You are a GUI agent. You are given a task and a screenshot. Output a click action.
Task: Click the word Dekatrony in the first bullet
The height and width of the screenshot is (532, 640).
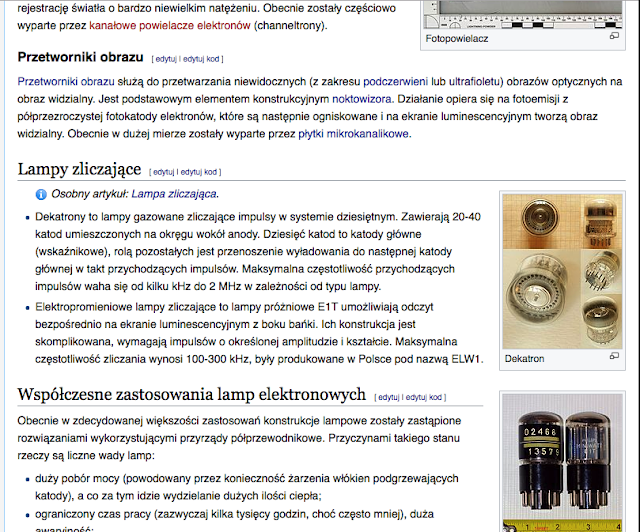click(x=60, y=217)
